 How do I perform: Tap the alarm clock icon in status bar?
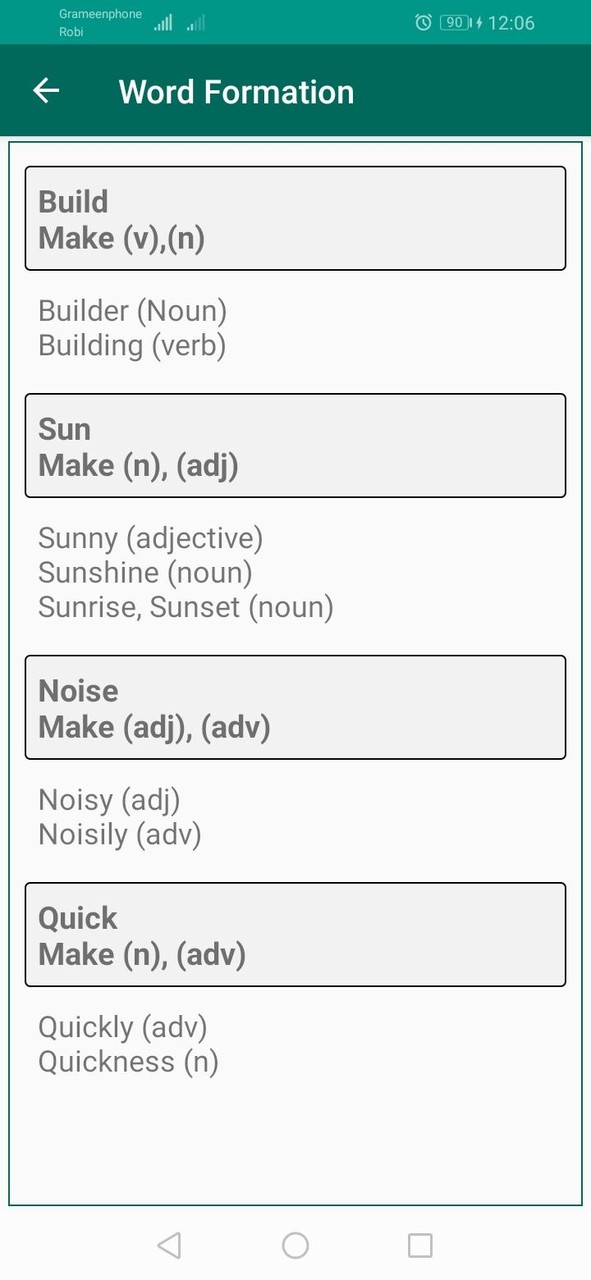(424, 22)
